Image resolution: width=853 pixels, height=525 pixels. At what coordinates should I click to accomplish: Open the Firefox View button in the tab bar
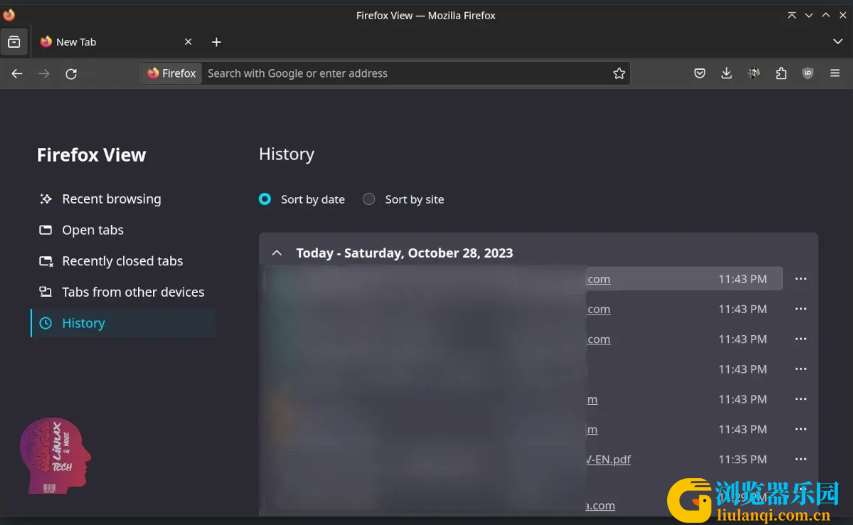(14, 42)
